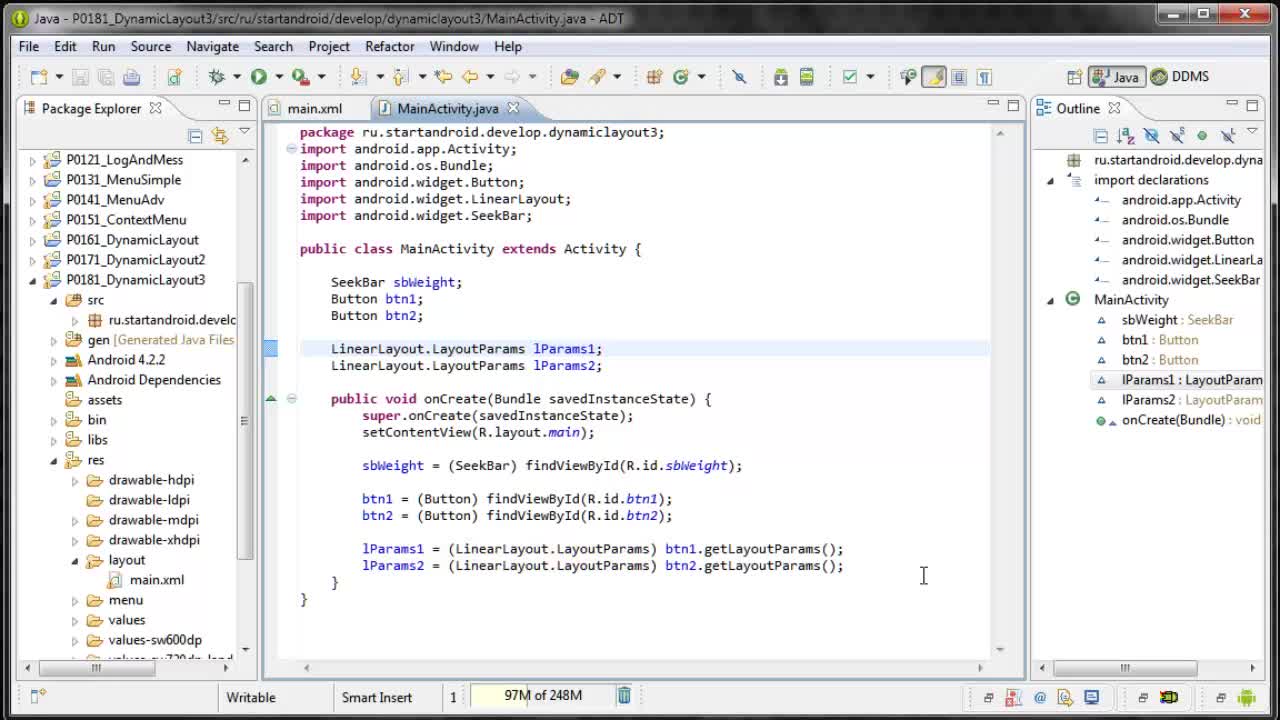Click Open Task folder icon in toolbar

570,77
